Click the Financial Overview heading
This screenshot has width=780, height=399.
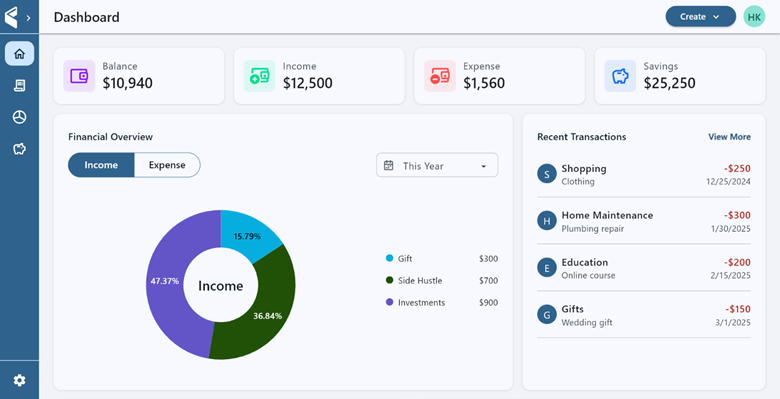[110, 137]
